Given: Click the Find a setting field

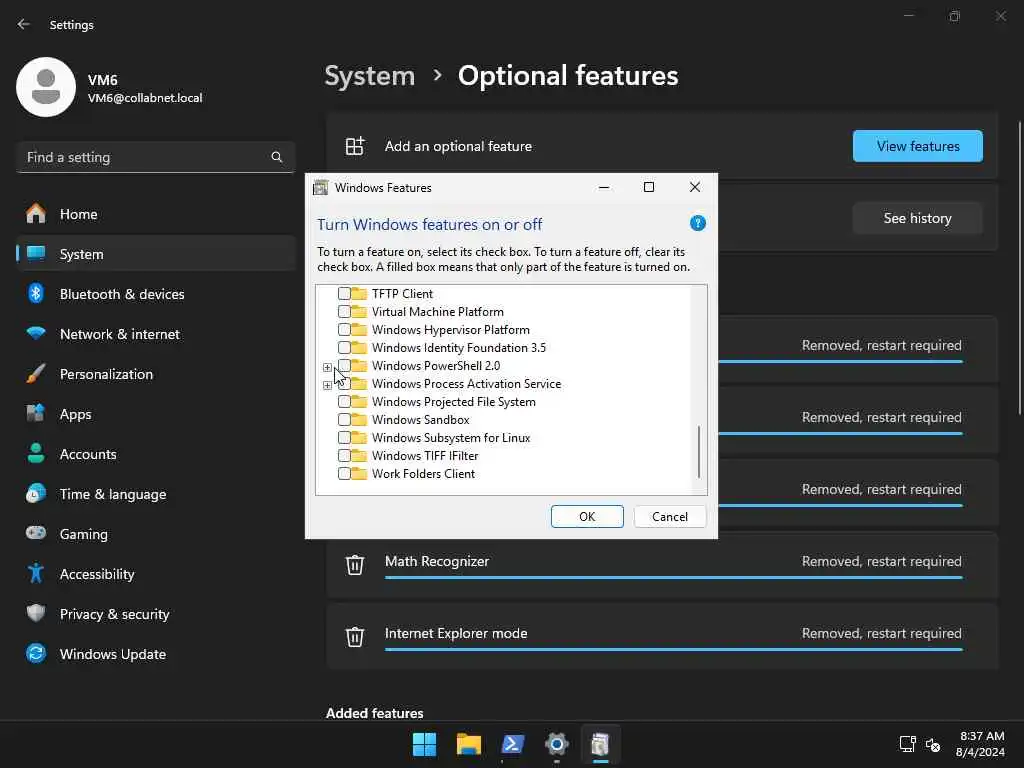Looking at the screenshot, I should coord(155,157).
